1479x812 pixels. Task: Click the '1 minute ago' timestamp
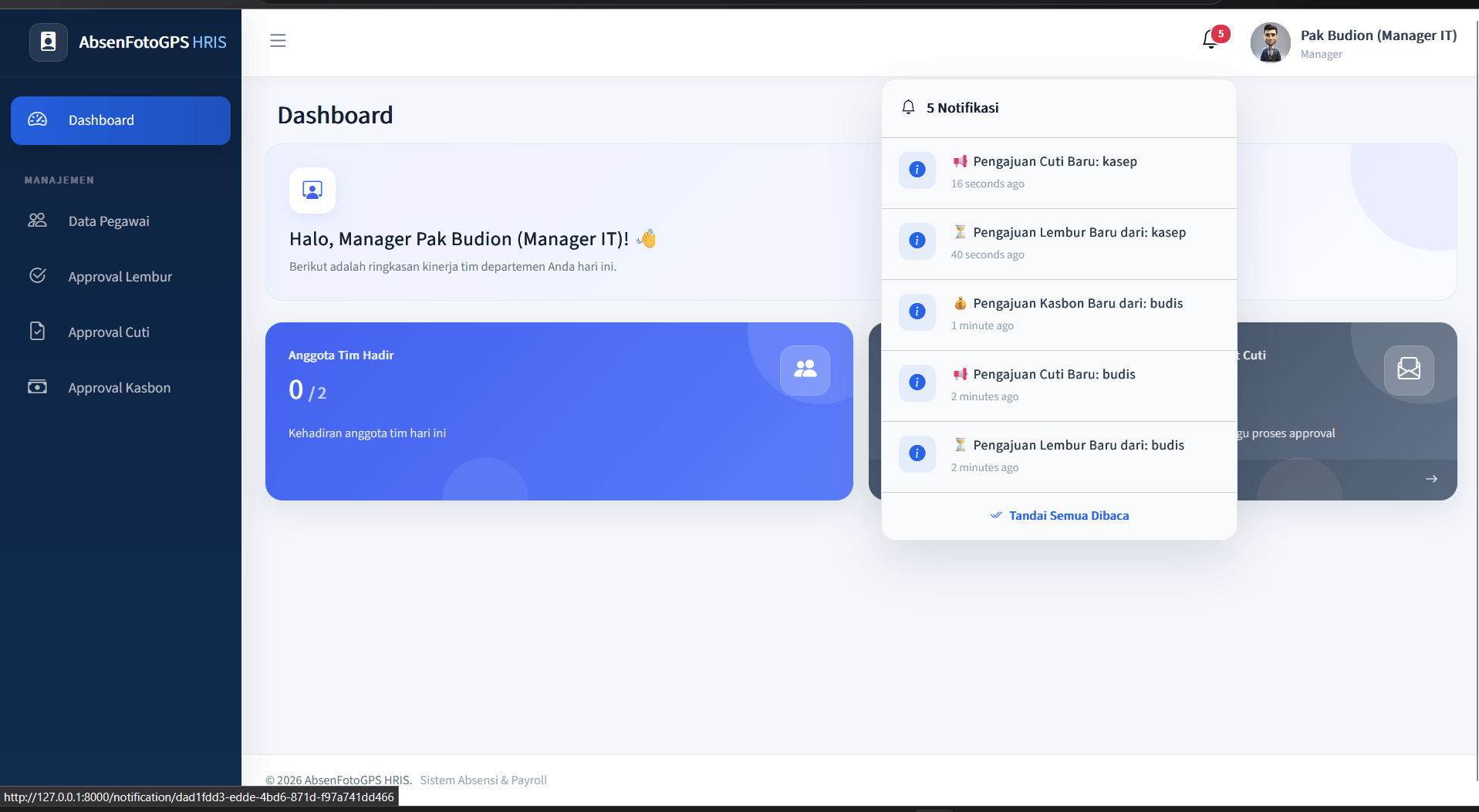click(982, 325)
